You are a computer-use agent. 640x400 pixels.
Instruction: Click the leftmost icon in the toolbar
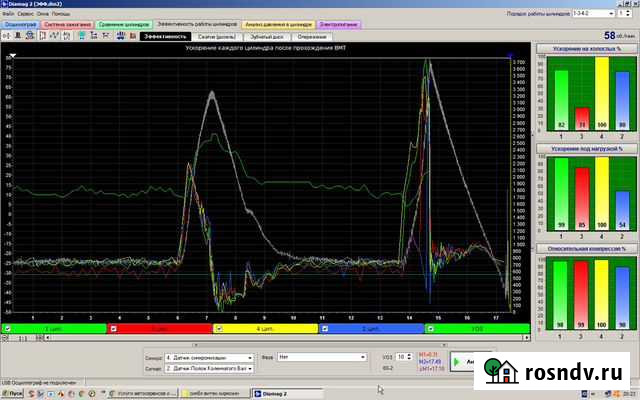tap(6, 35)
